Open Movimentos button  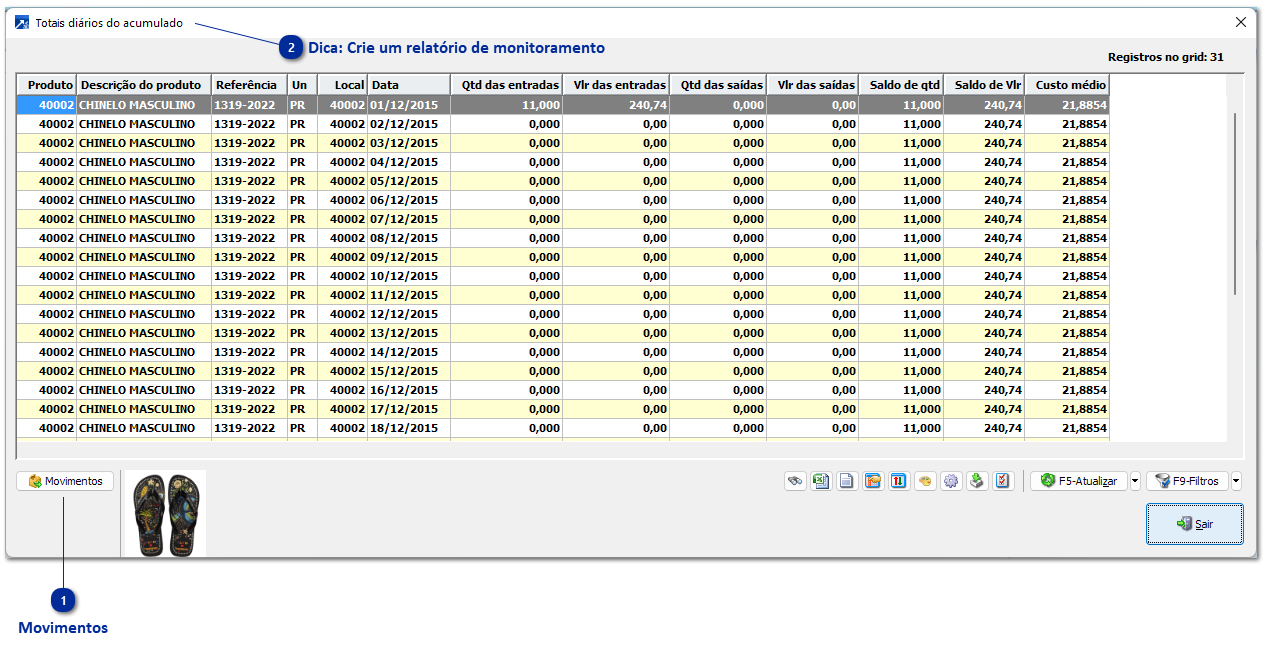[66, 481]
